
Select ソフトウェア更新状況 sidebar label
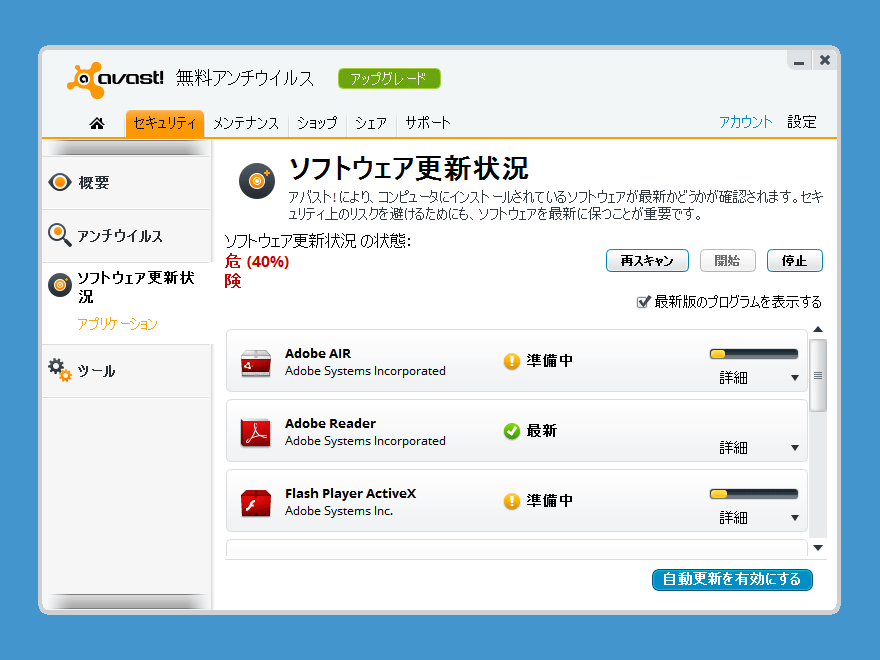(x=136, y=287)
